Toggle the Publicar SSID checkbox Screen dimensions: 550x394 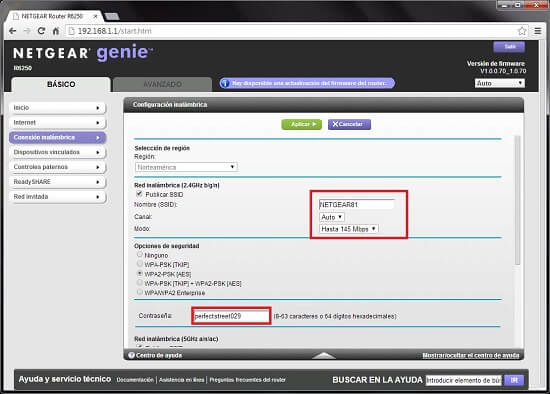(139, 194)
